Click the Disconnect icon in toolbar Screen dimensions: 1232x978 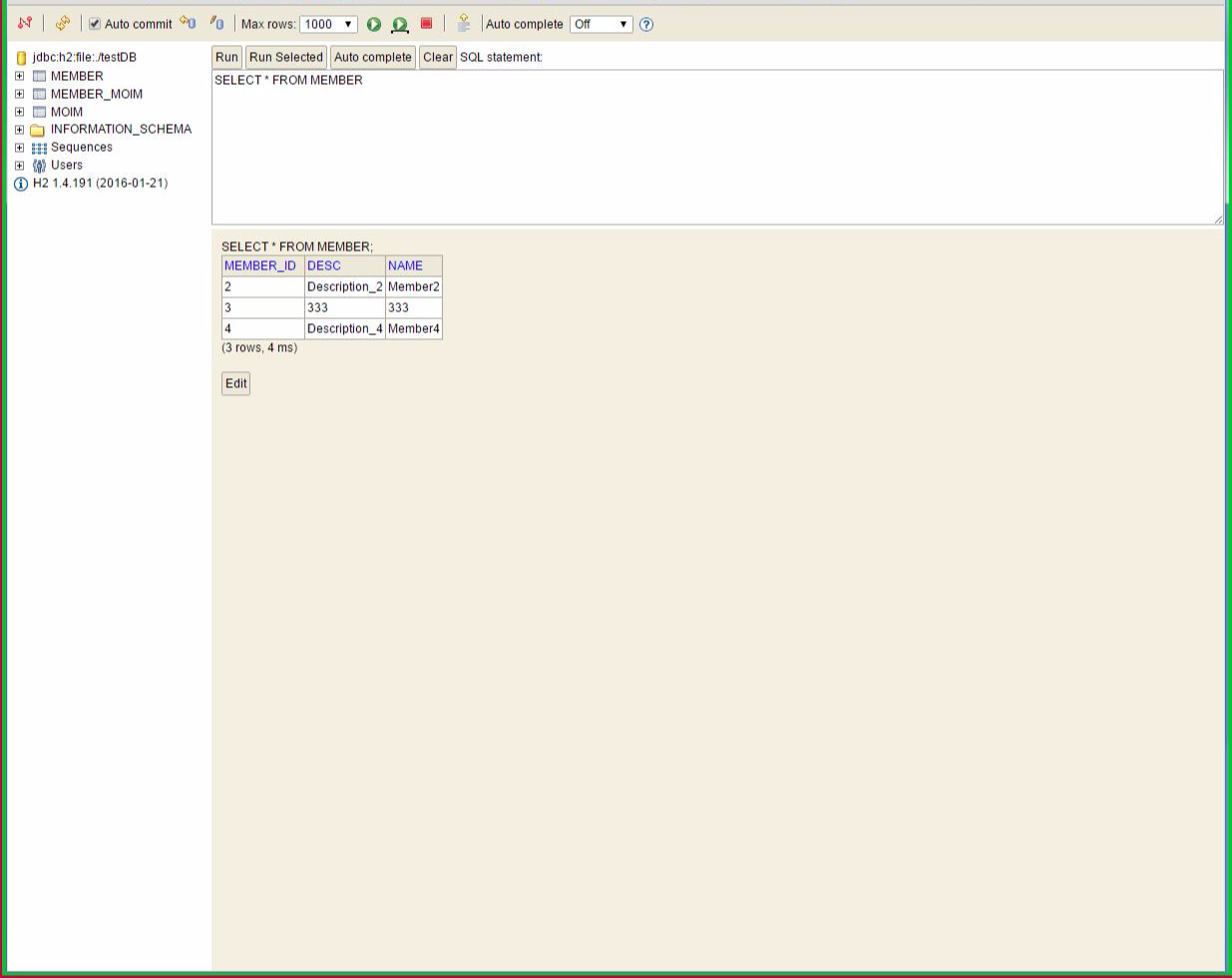pos(25,23)
